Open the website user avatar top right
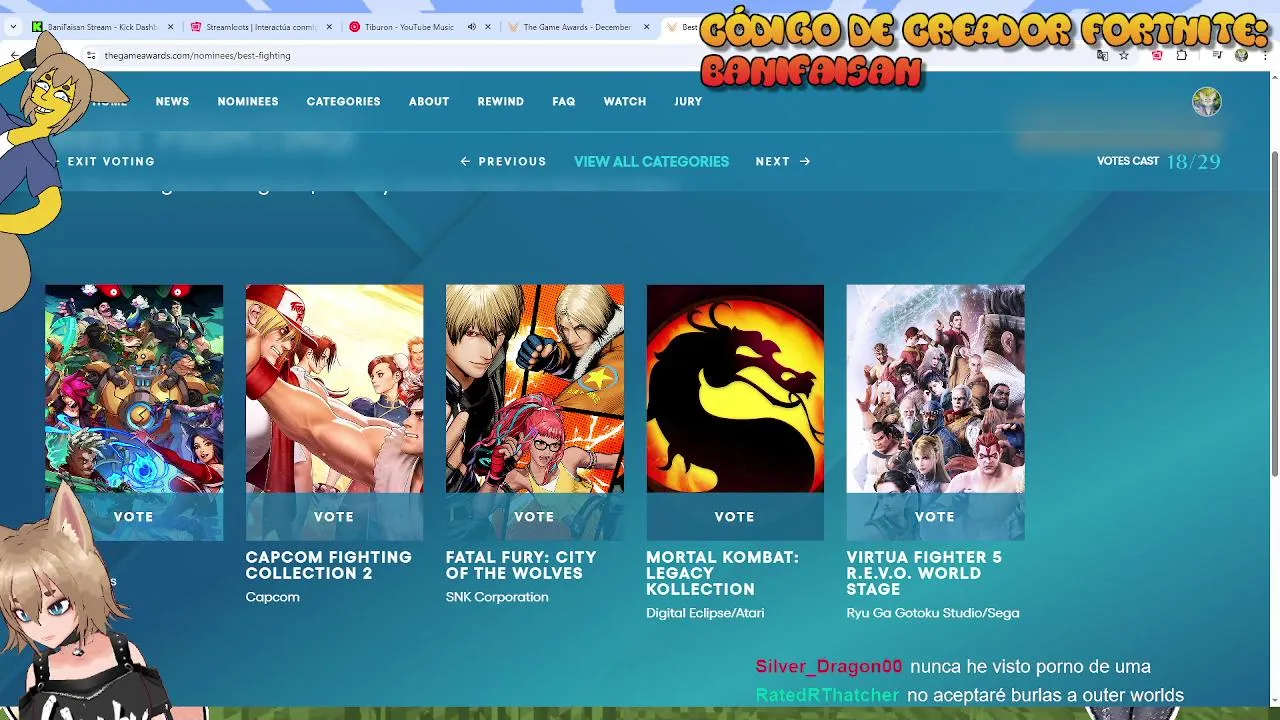 click(x=1207, y=101)
